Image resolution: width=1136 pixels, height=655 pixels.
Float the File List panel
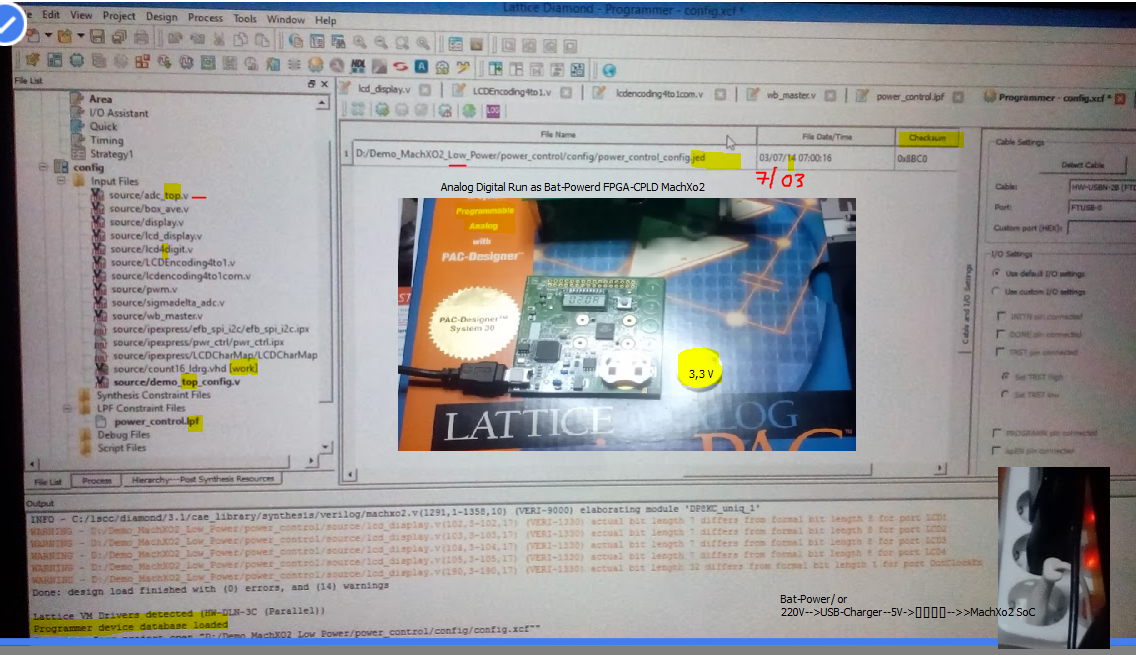coord(312,84)
